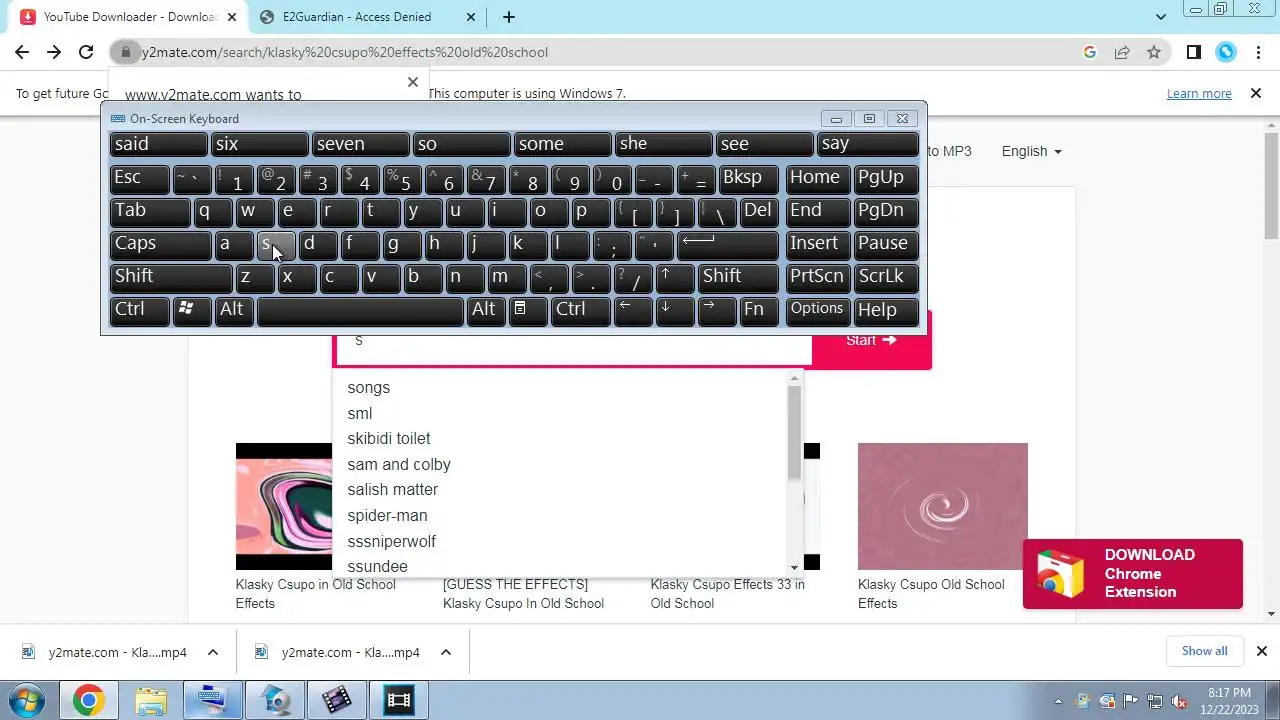This screenshot has height=720, width=1280.
Task: Open the share page icon in address bar
Action: [1122, 52]
